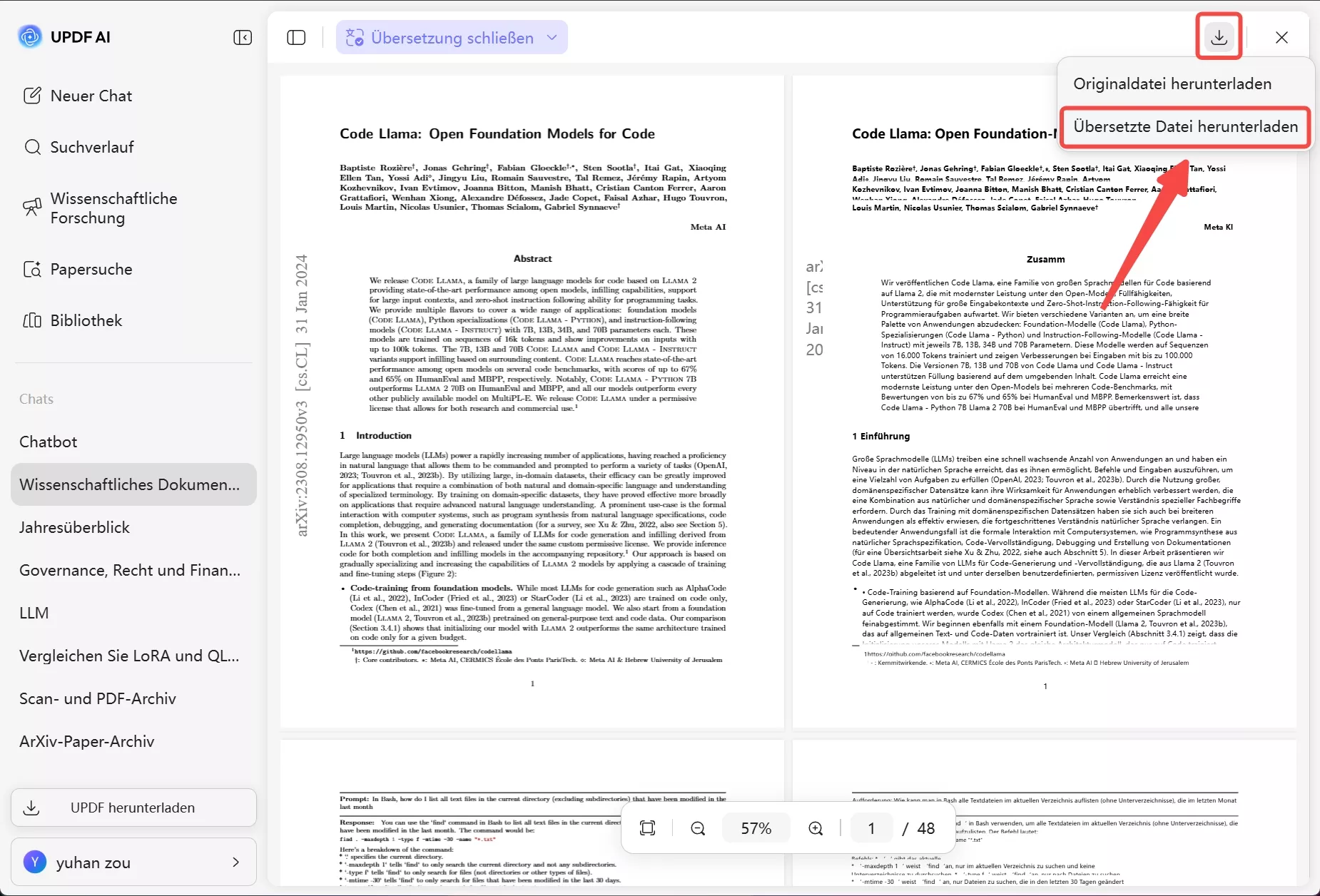Click the 'Meta KI' text
Viewport: 1320px width, 896px height.
pyautogui.click(x=1218, y=227)
